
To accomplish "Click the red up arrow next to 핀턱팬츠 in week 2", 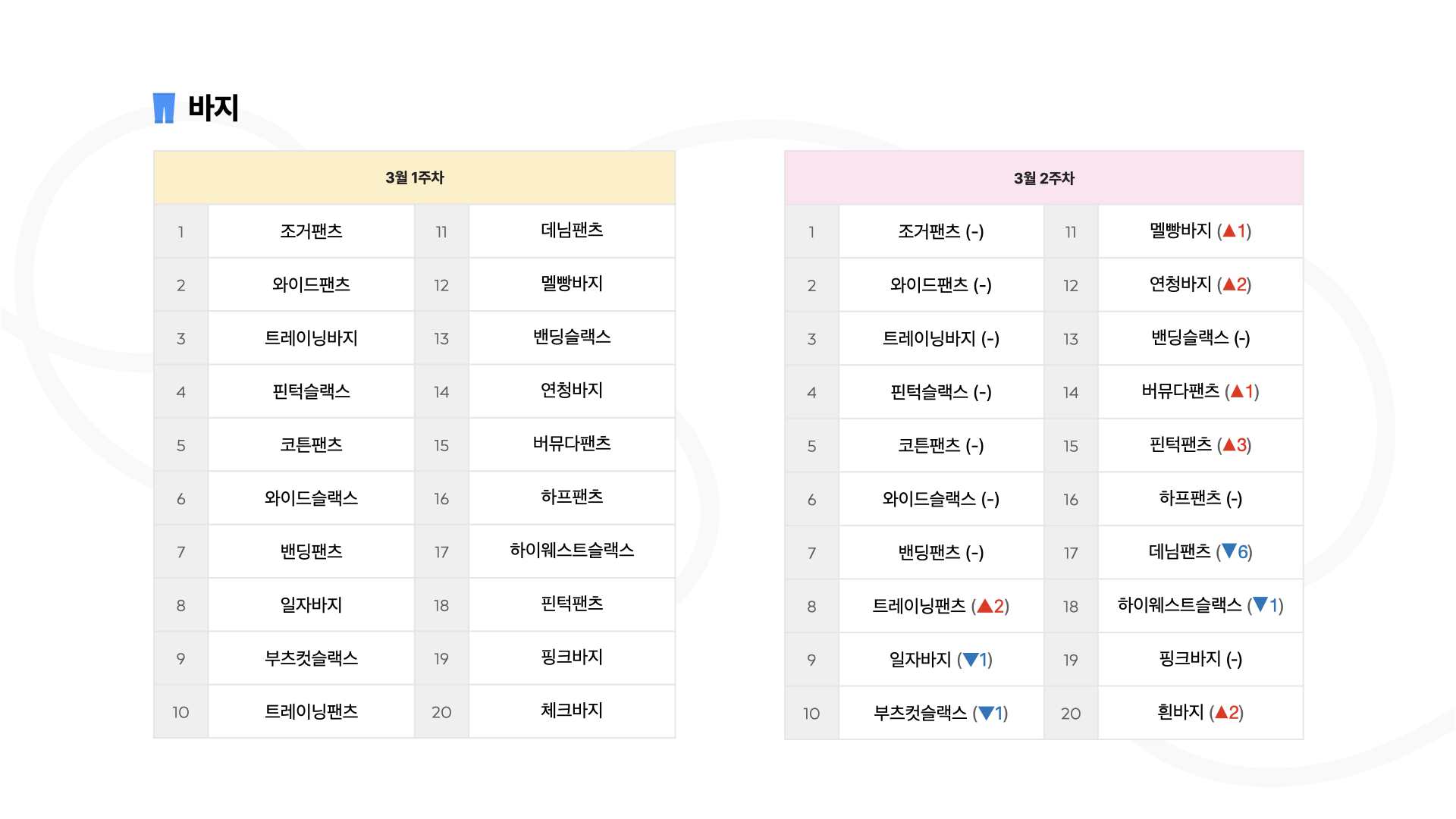I will tap(1229, 444).
